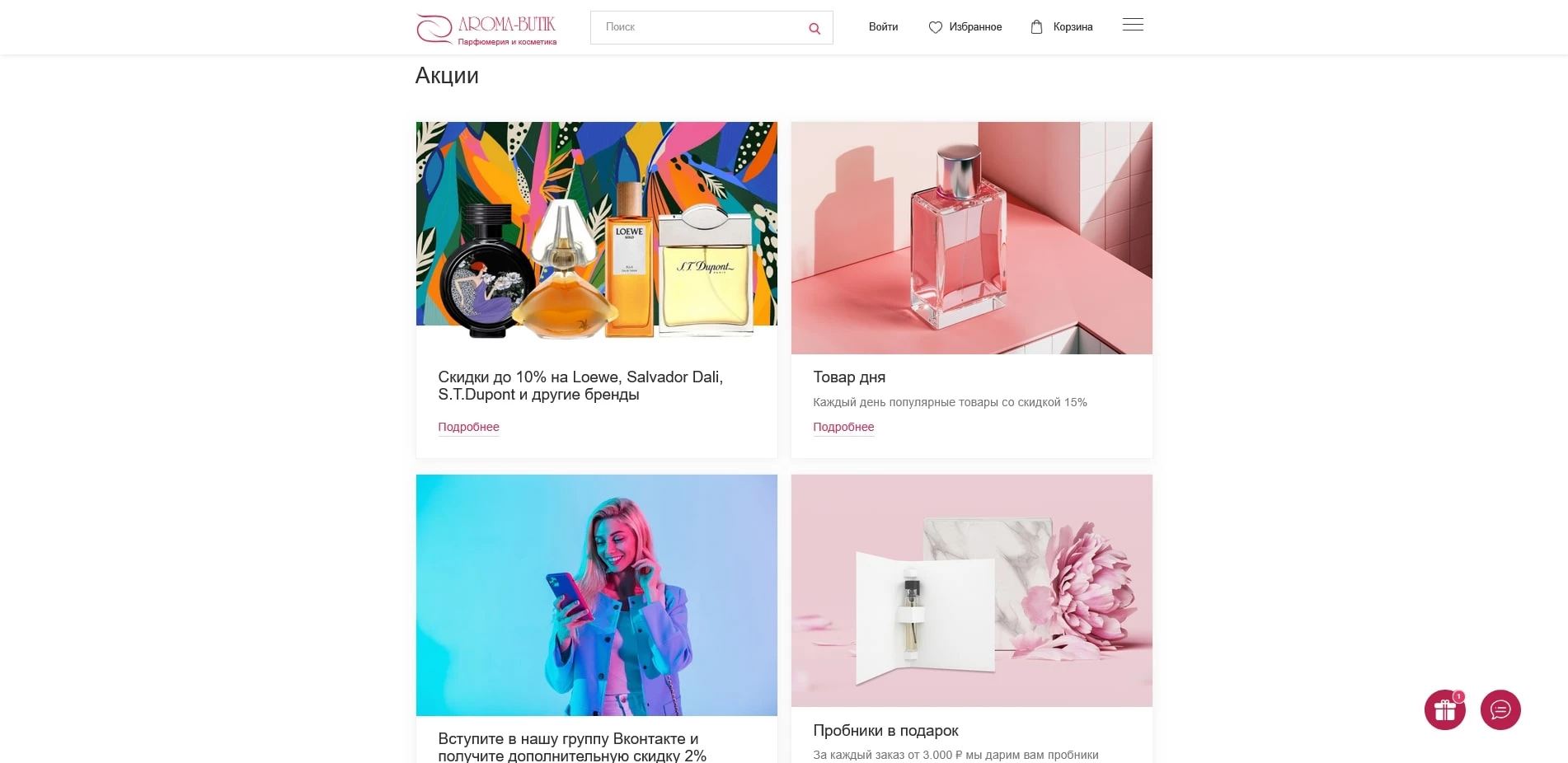Open Подробнее under Товар дня
Image resolution: width=1568 pixels, height=763 pixels.
(843, 427)
